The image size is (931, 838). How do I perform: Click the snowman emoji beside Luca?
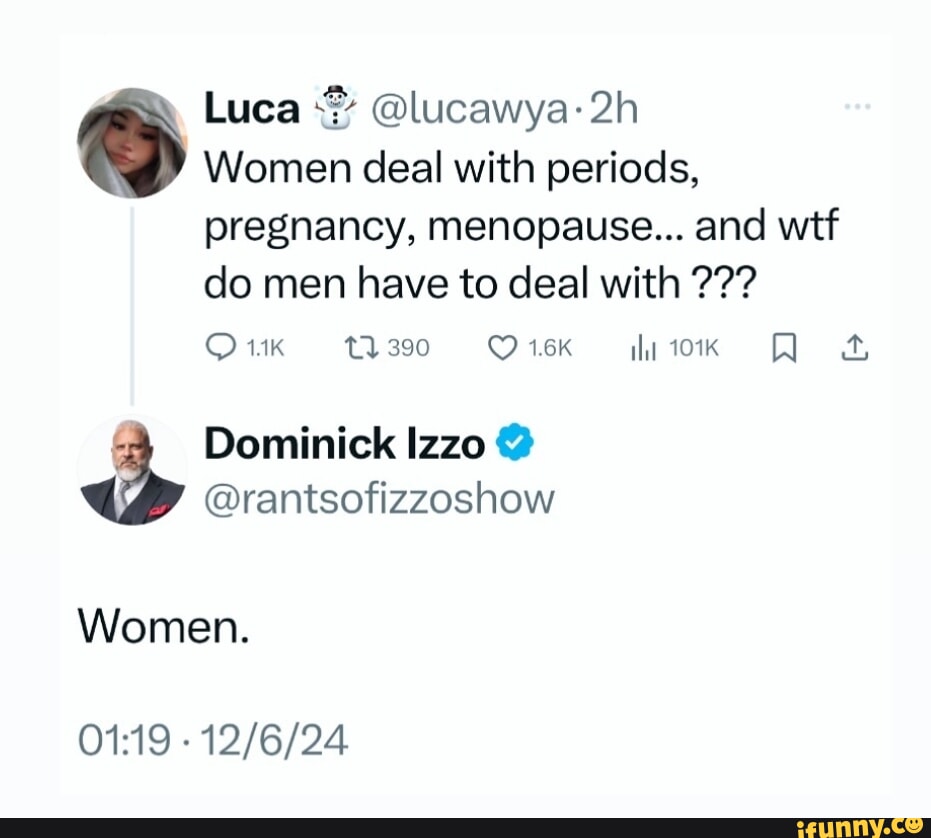click(x=336, y=107)
